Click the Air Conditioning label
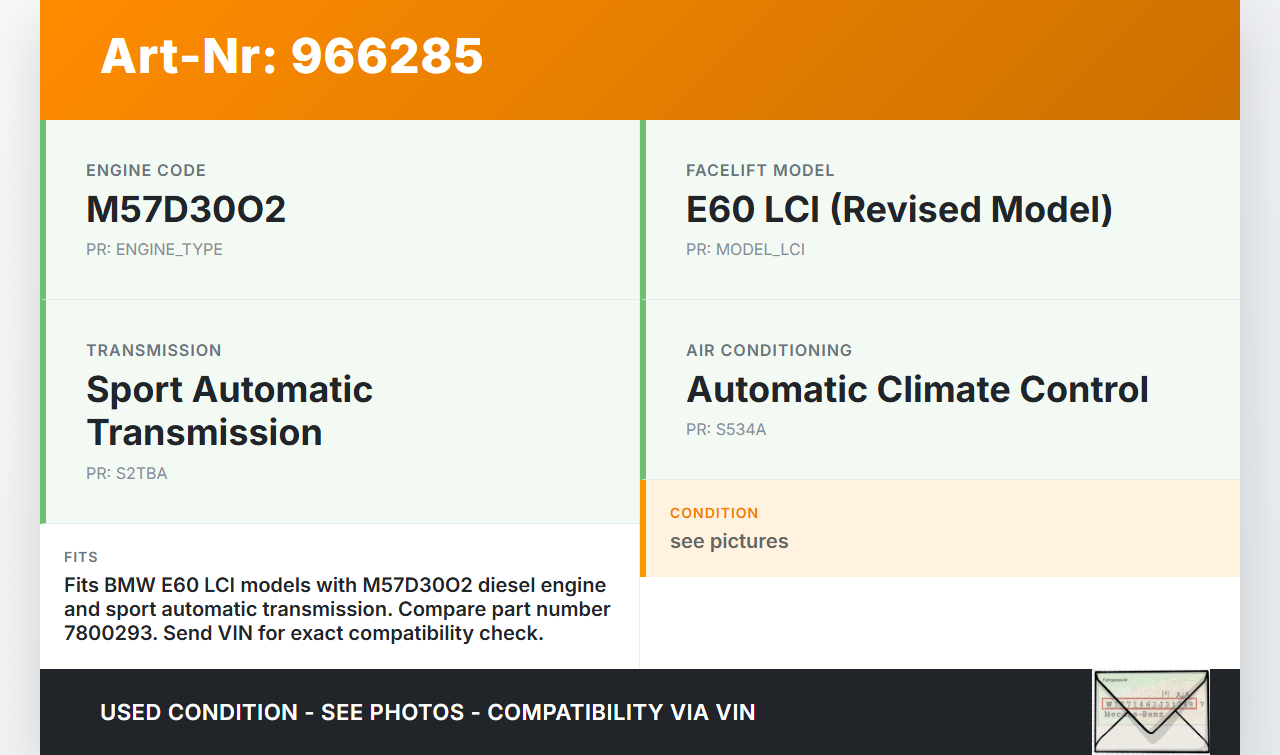The image size is (1280, 755). pos(769,351)
